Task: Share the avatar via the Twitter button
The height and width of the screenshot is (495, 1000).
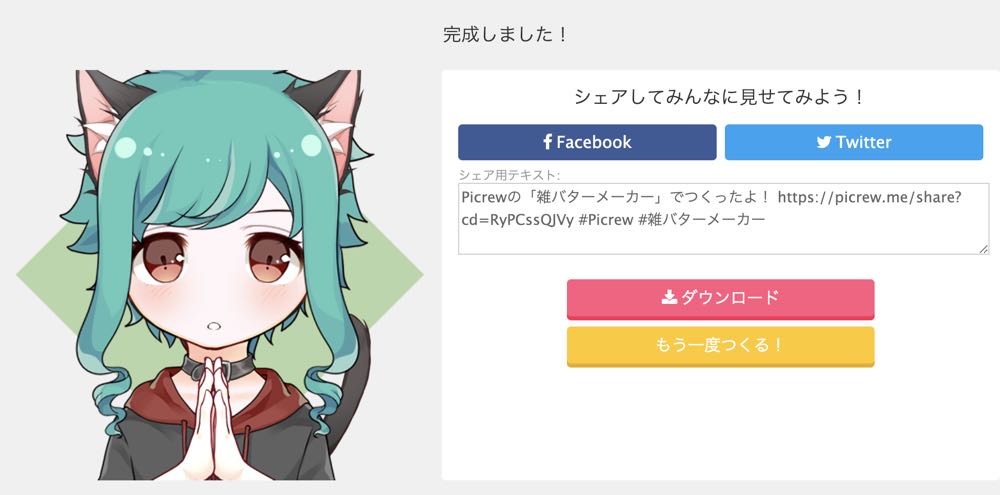Action: coord(853,142)
